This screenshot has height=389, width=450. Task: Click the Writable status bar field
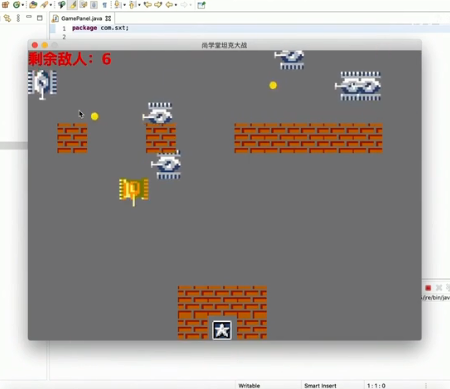click(x=249, y=385)
